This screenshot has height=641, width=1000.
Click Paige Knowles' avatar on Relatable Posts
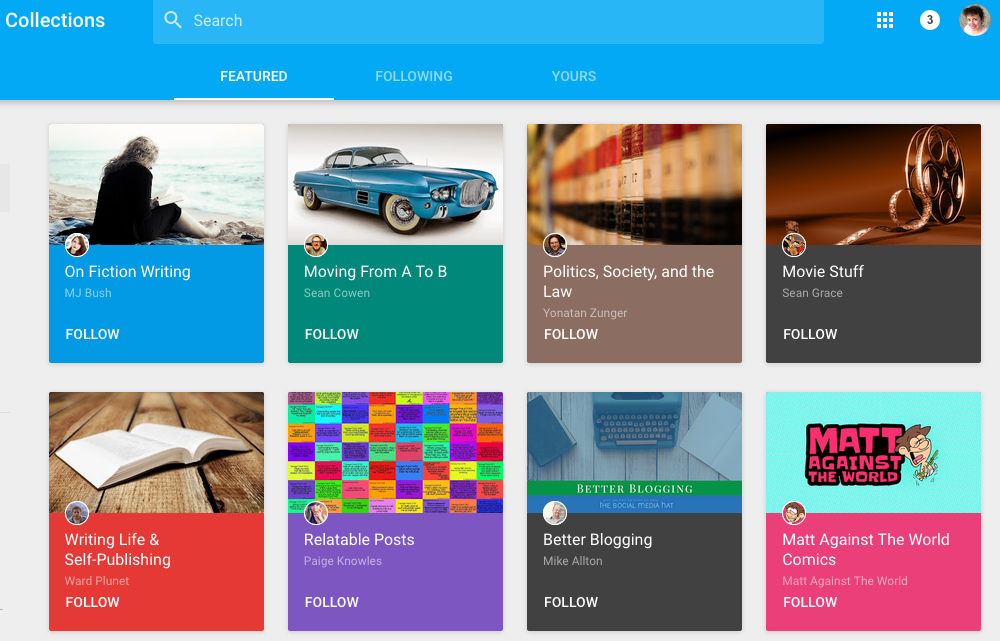[316, 513]
